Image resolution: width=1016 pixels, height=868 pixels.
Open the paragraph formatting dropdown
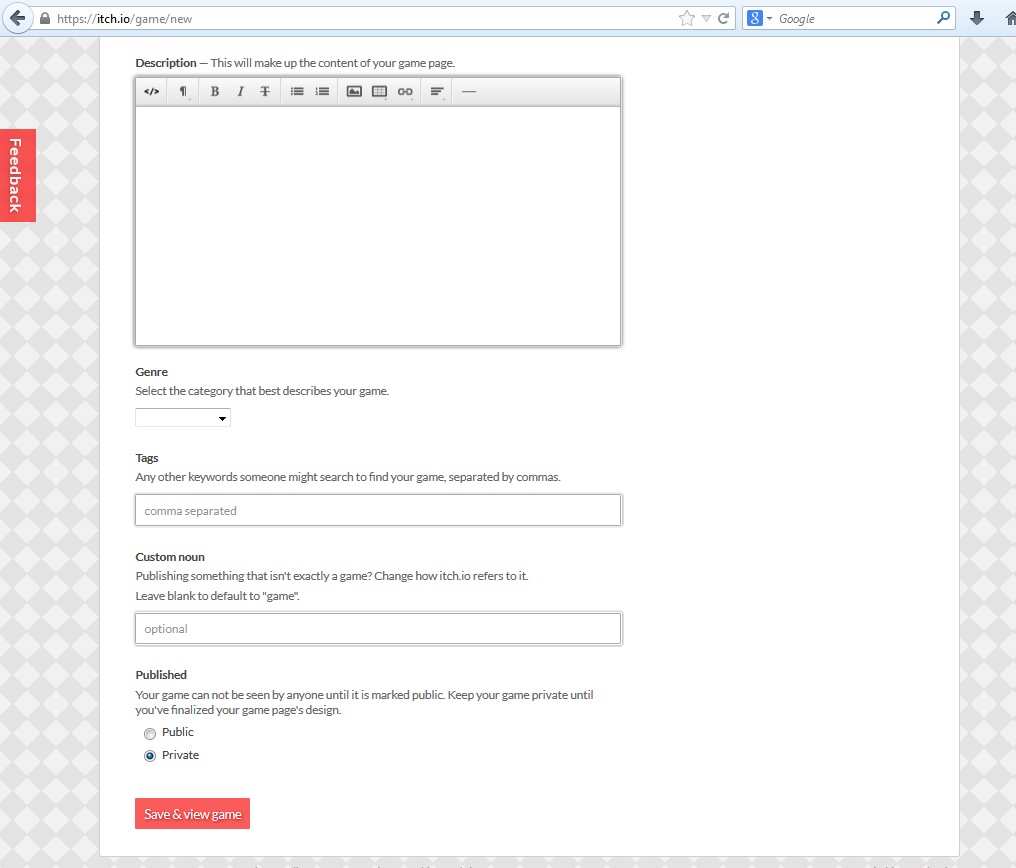point(183,92)
